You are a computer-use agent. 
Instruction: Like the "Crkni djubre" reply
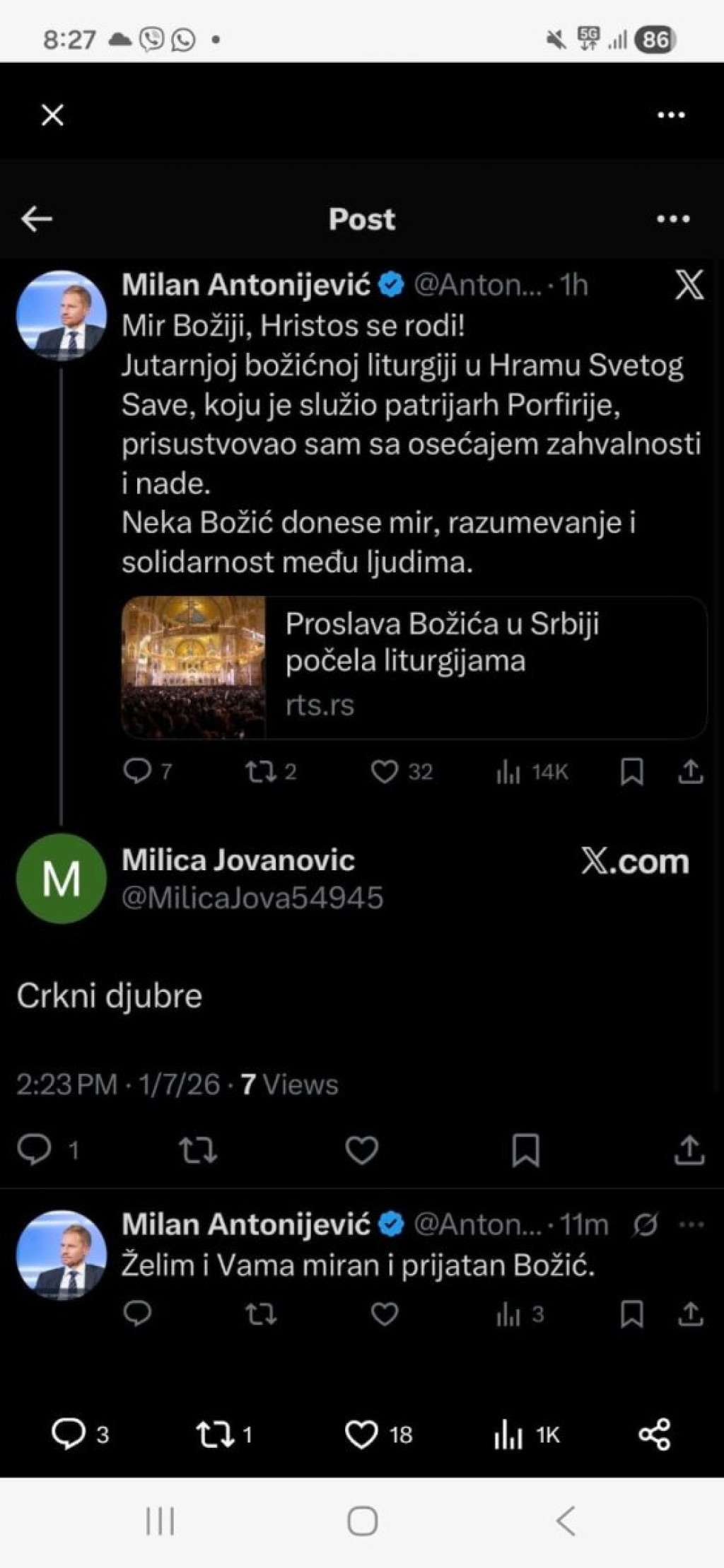(x=361, y=1150)
